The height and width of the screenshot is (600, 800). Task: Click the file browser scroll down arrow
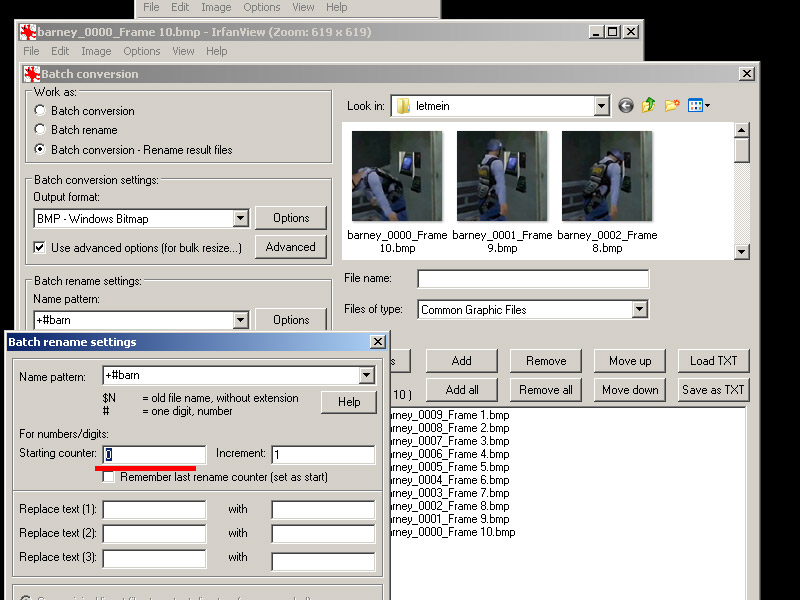(x=741, y=252)
